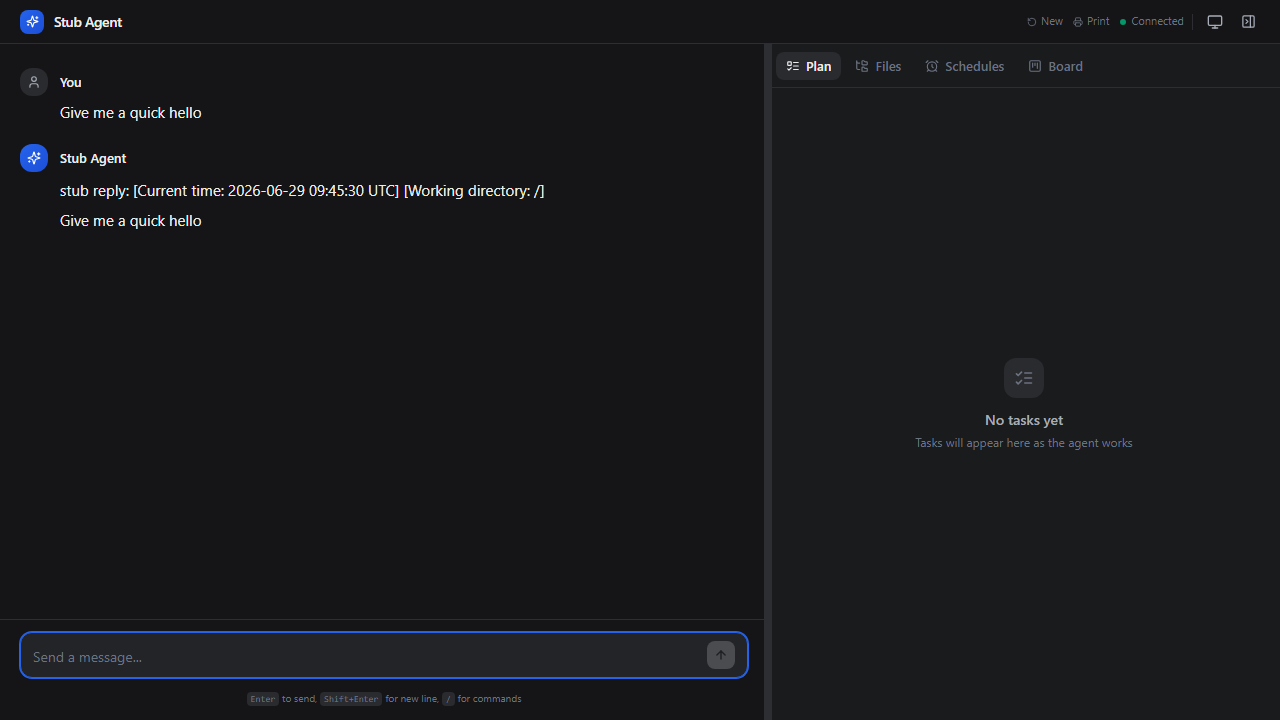Click the 'Stub Agent' title in header
1280x720 pixels.
[88, 22]
